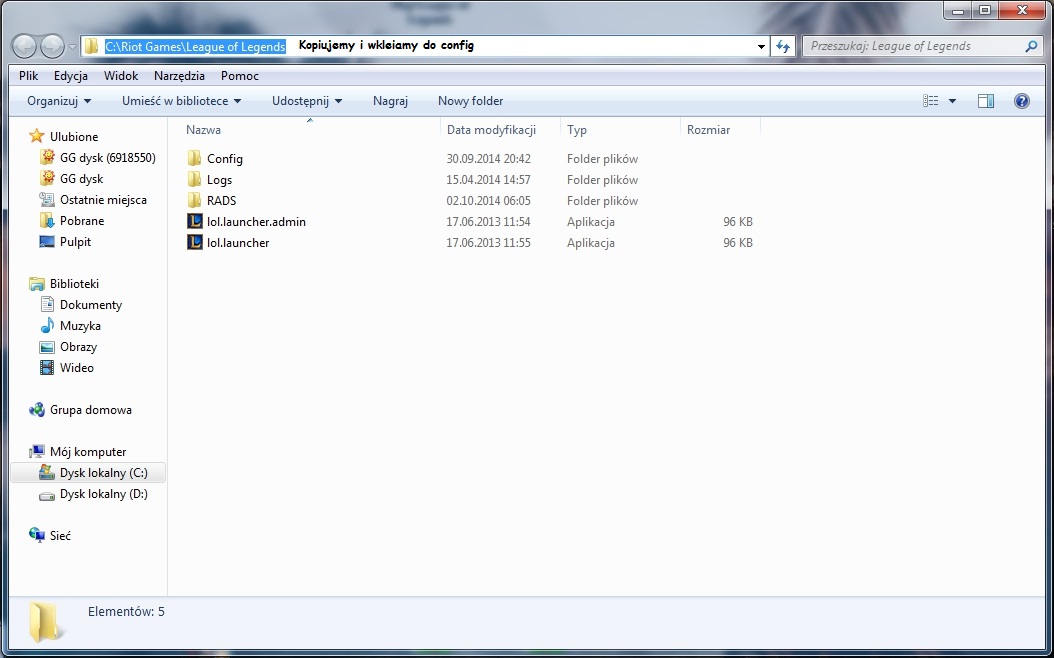Click the Logs folder name
This screenshot has width=1054, height=658.
(x=219, y=179)
